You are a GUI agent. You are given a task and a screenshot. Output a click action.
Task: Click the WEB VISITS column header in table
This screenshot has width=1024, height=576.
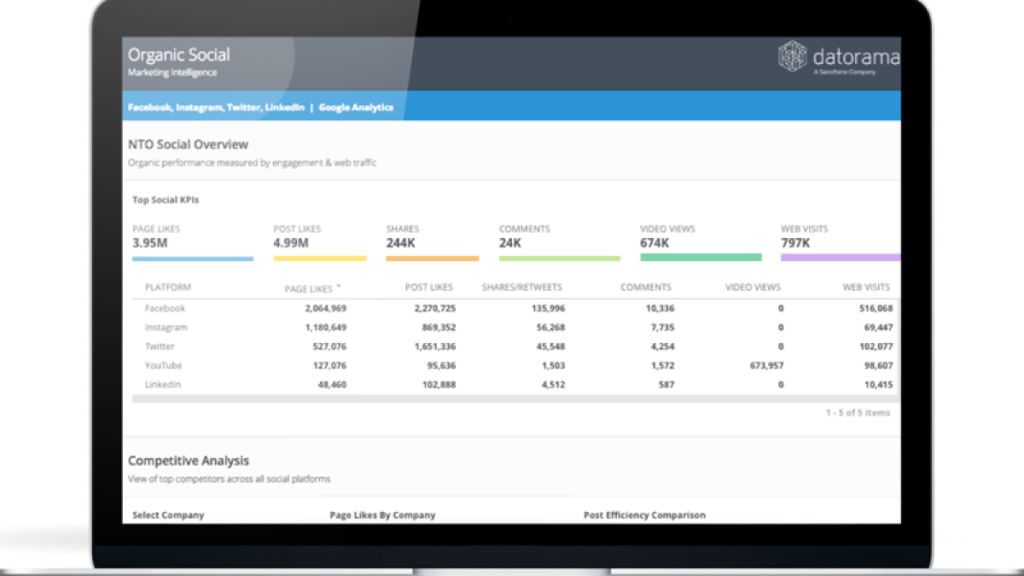(865, 288)
